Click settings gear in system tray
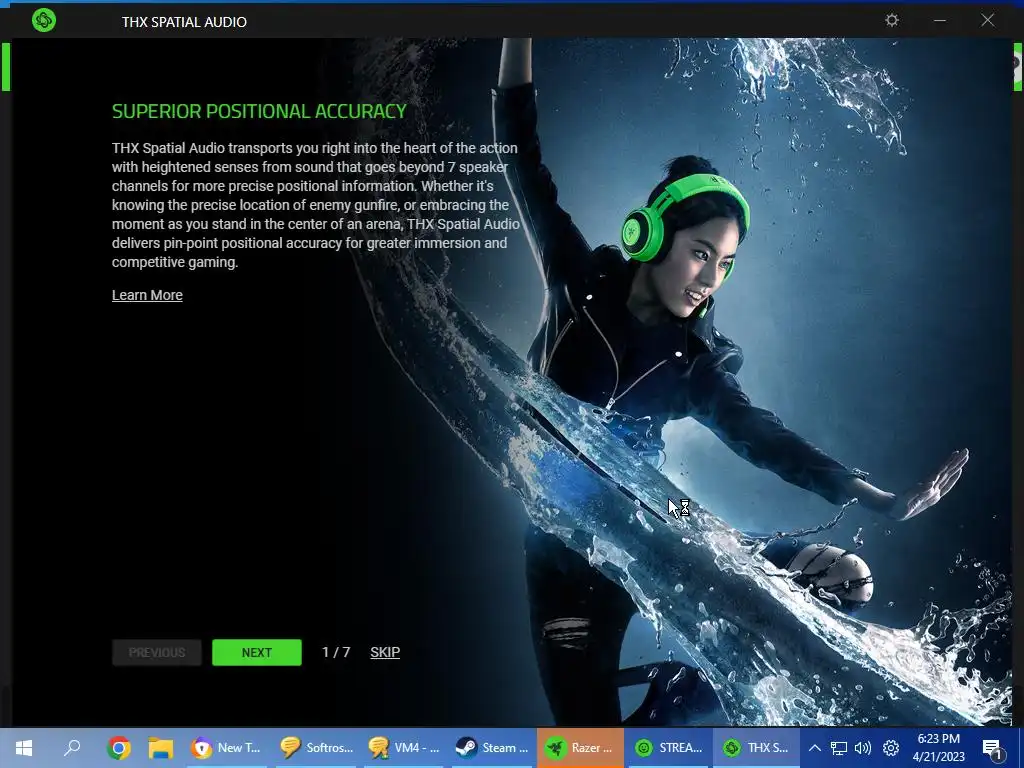Viewport: 1024px width, 768px height. click(x=891, y=748)
